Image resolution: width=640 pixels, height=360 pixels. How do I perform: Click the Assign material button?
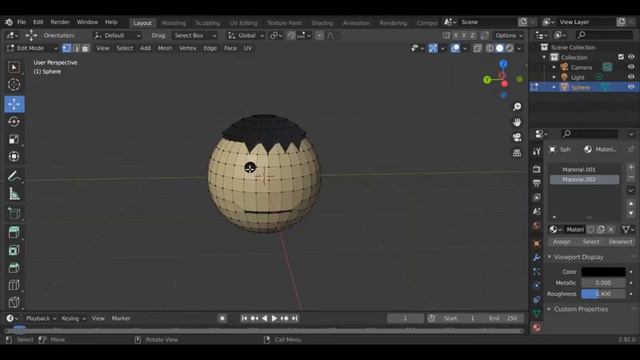(x=562, y=242)
